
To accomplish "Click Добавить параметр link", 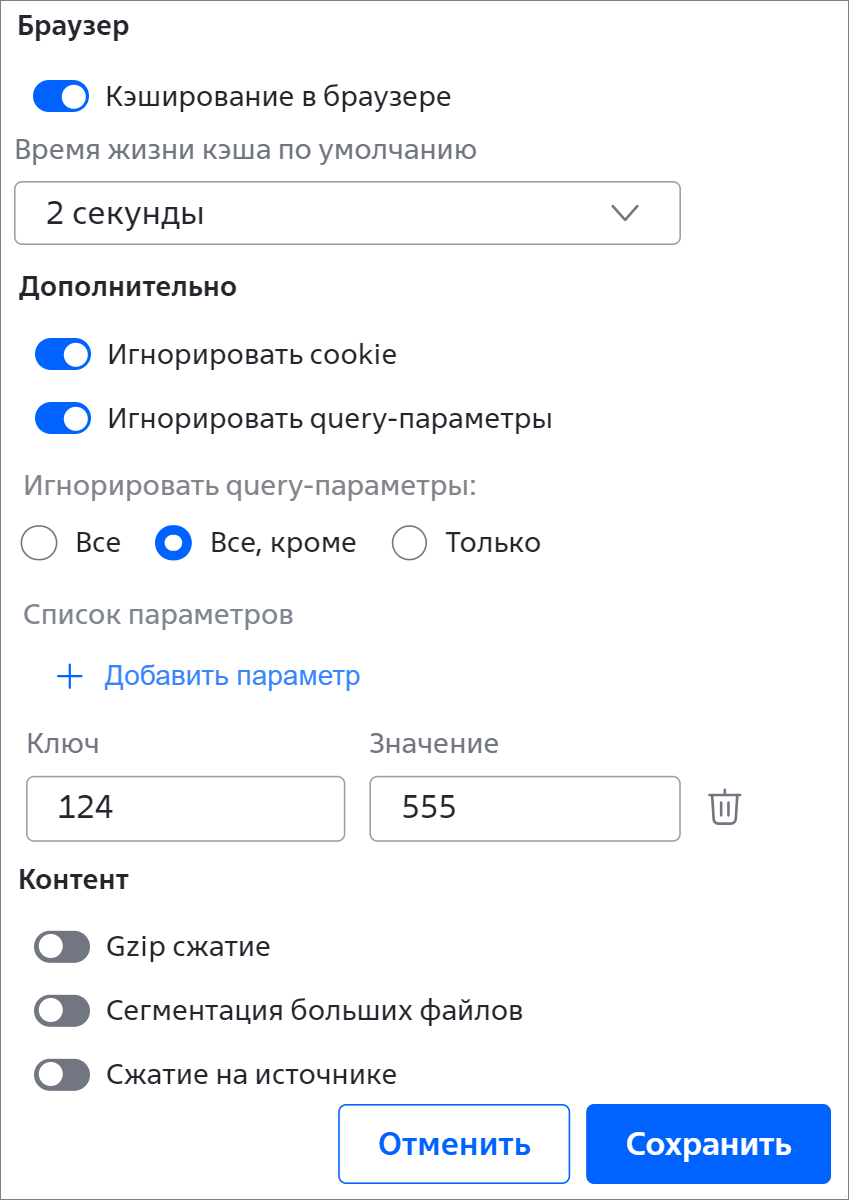I will (x=232, y=677).
